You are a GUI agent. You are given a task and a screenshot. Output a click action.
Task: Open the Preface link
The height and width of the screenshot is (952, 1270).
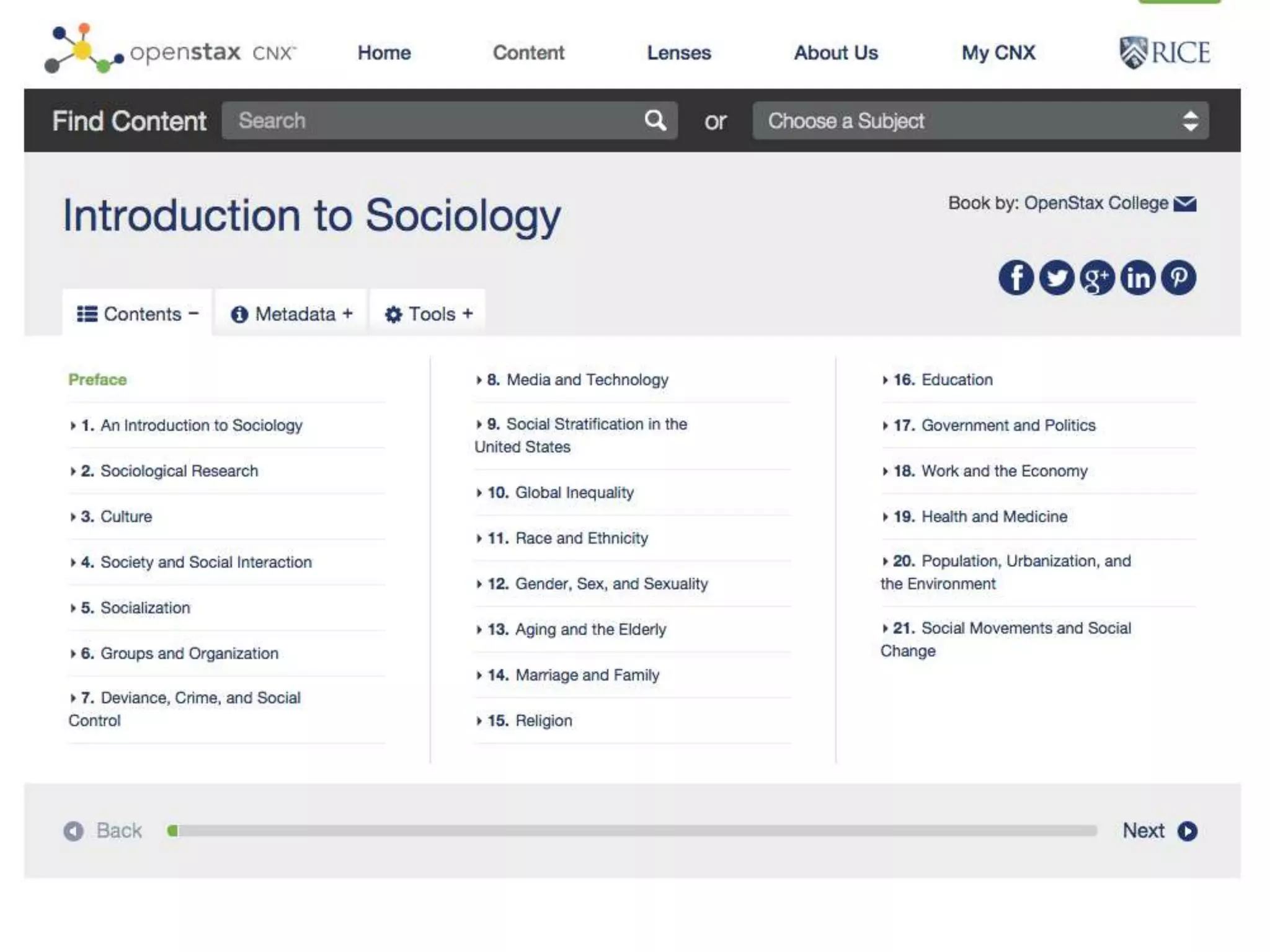click(x=97, y=379)
